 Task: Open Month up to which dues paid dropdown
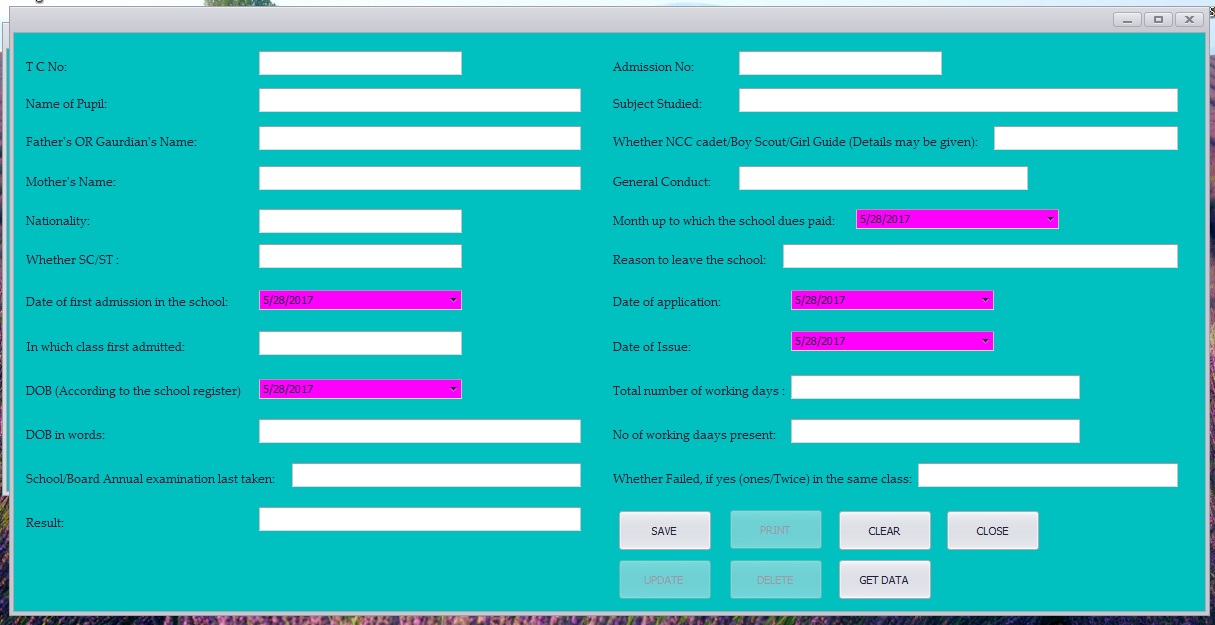(1050, 219)
